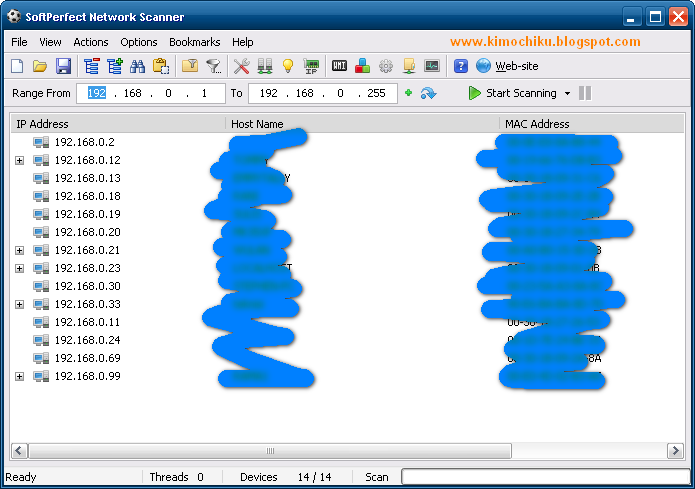Open filter options funnel icon
This screenshot has height=489, width=695.
click(214, 67)
